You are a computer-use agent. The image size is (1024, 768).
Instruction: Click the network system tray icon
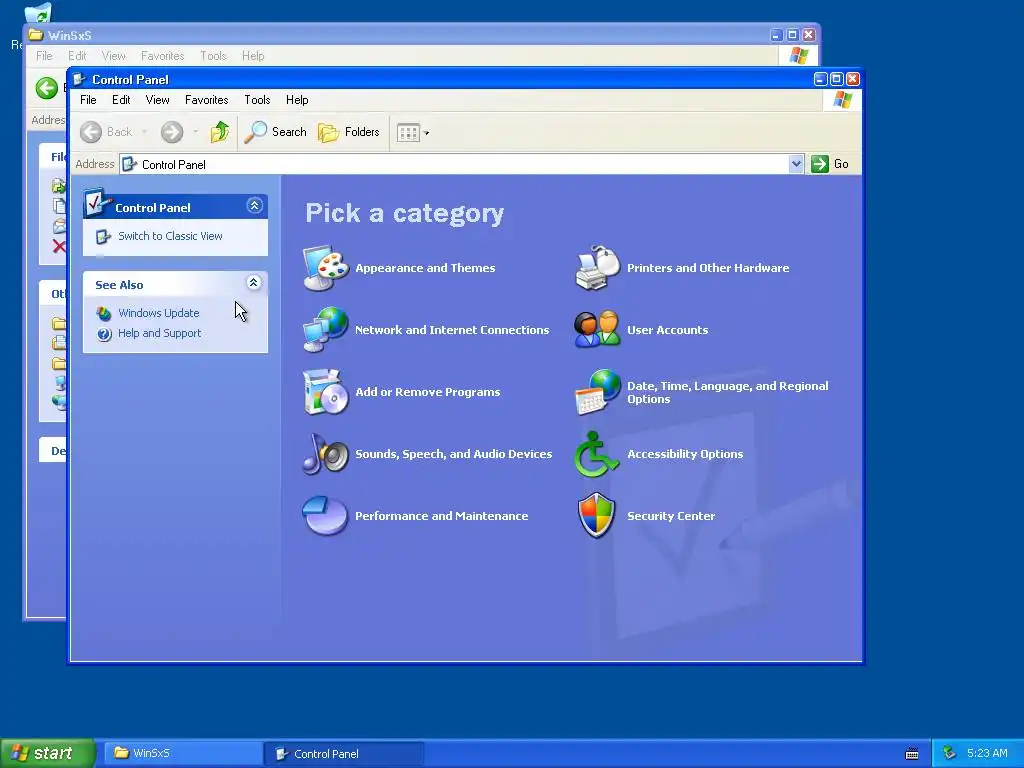point(950,753)
